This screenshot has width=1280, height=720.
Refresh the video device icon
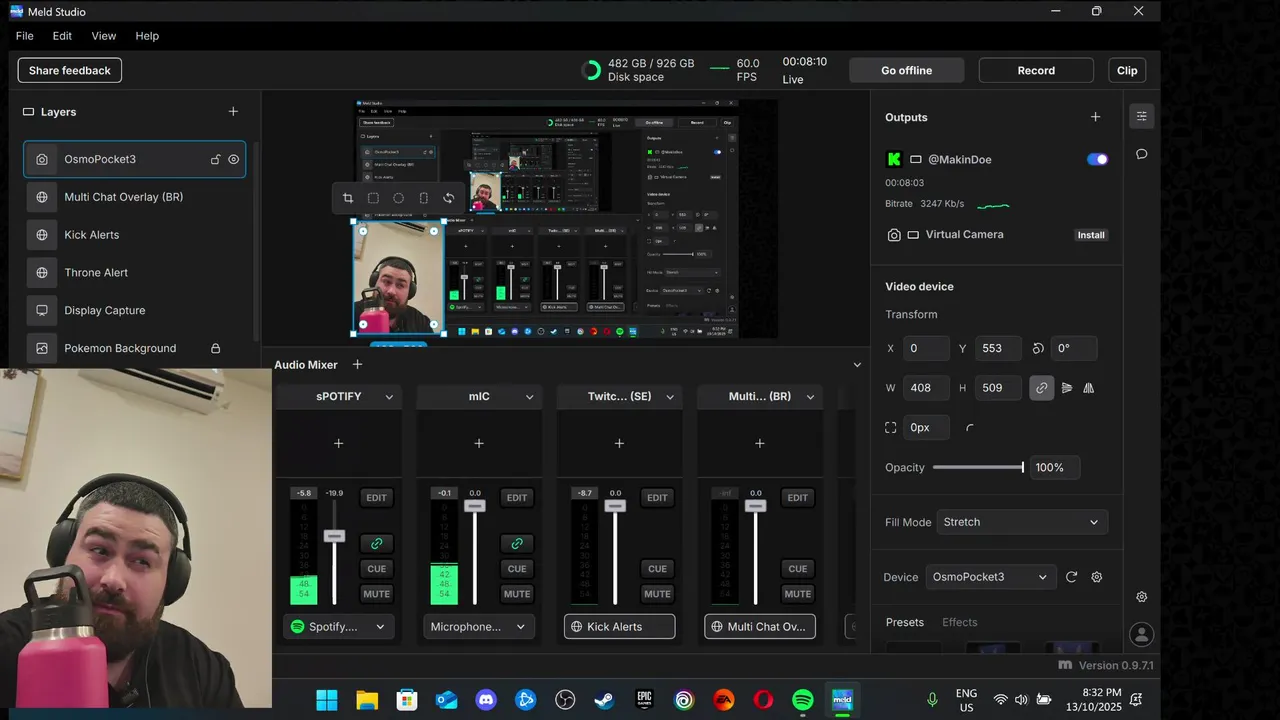[1071, 577]
